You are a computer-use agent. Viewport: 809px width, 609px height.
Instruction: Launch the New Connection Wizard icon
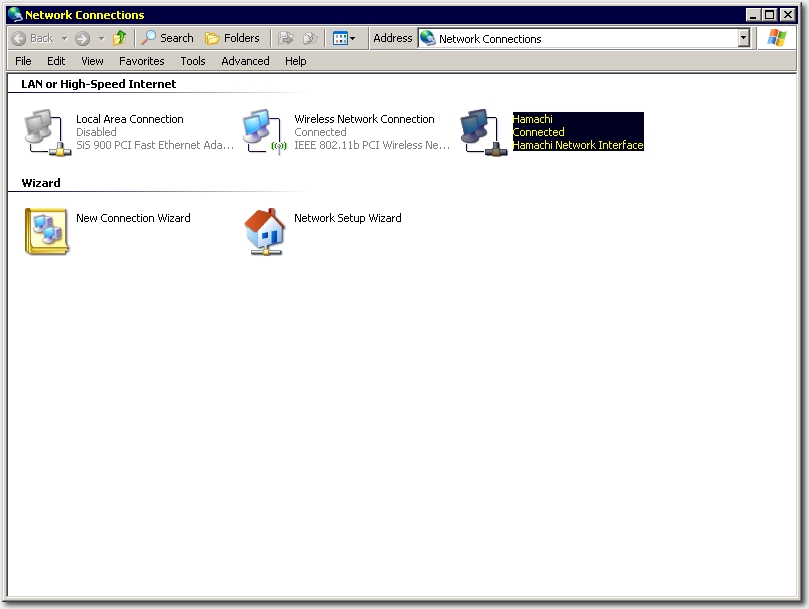pos(46,231)
